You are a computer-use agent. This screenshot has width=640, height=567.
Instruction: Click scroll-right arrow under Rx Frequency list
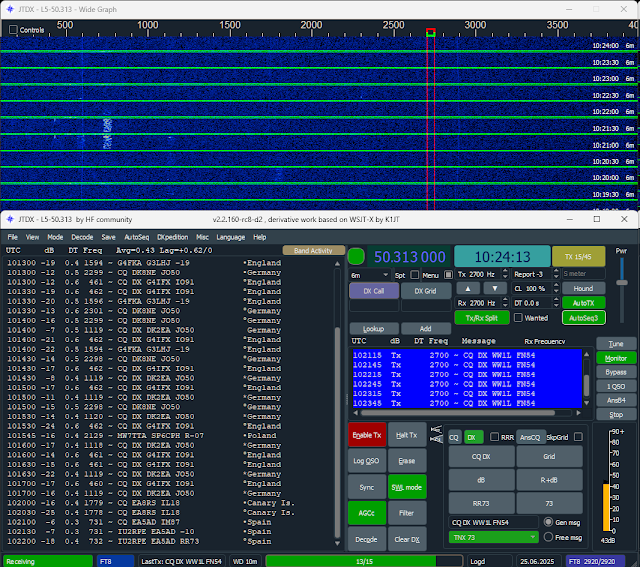click(578, 413)
